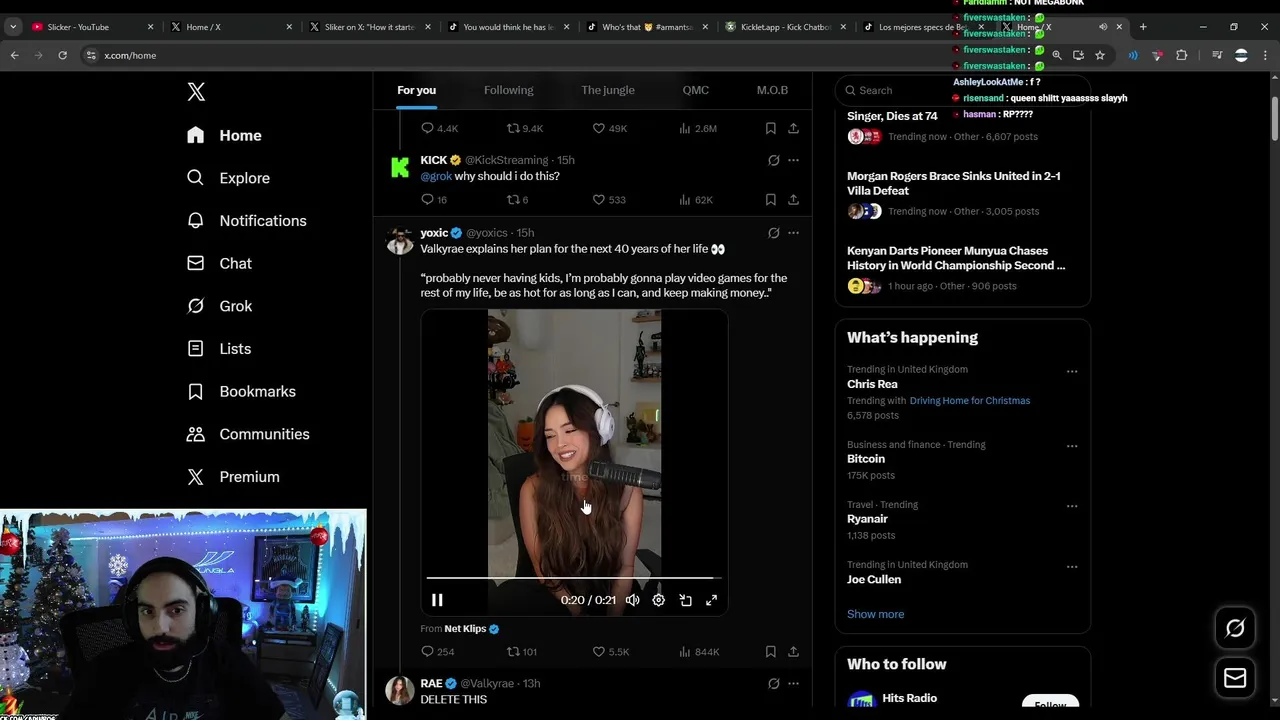Open the Driving Home for Christmas link

pyautogui.click(x=969, y=401)
